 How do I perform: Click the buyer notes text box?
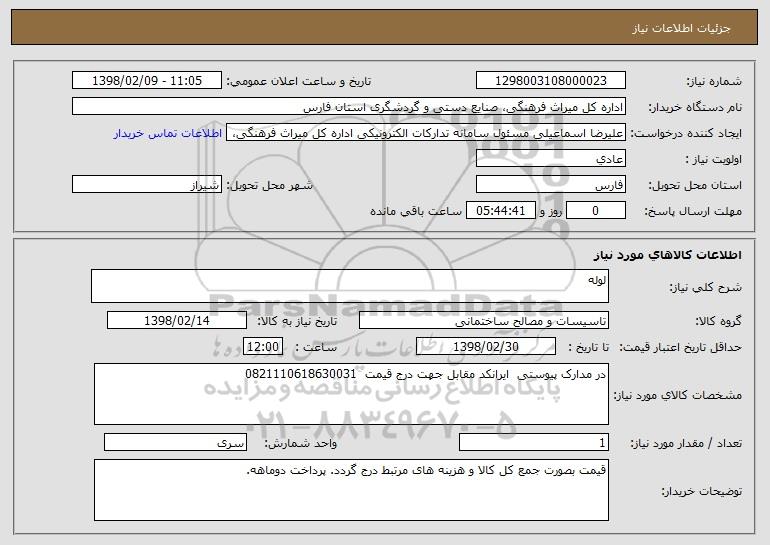351,490
